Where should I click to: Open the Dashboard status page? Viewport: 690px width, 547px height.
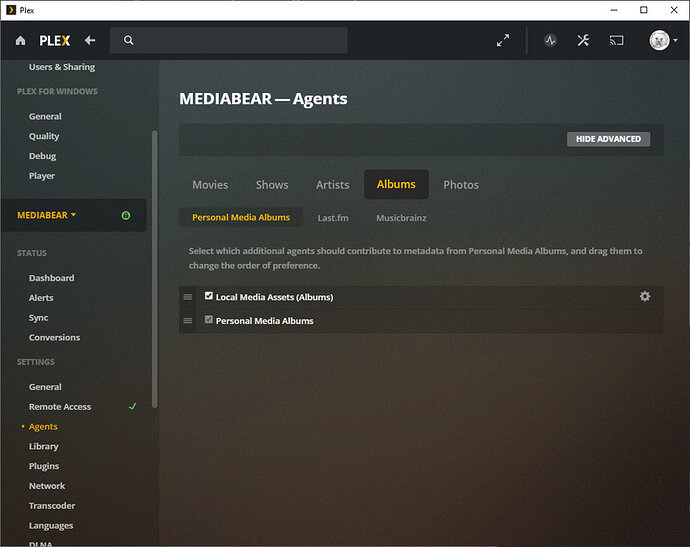(x=51, y=278)
